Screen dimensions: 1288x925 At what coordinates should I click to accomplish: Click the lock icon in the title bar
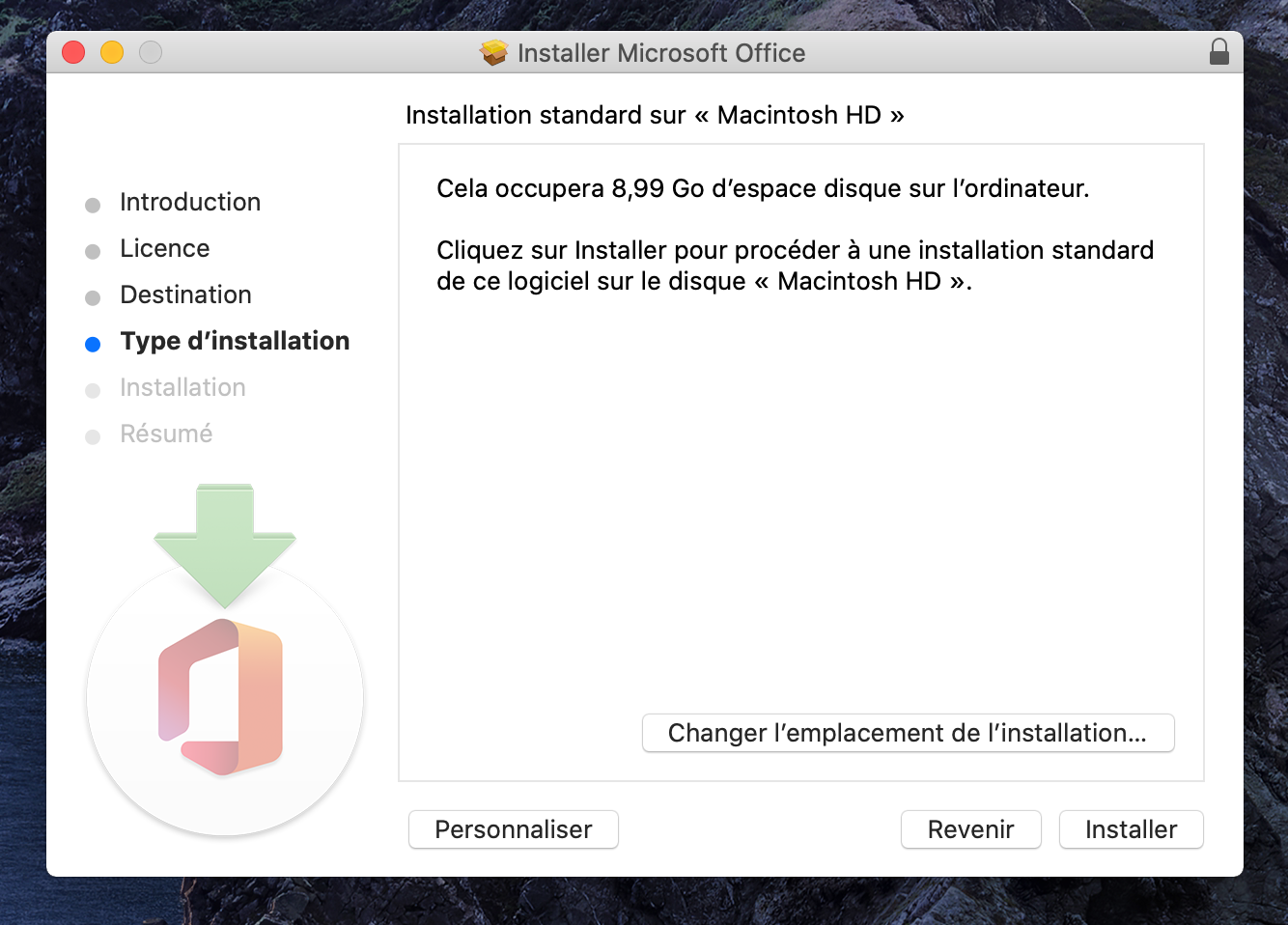pos(1218,52)
